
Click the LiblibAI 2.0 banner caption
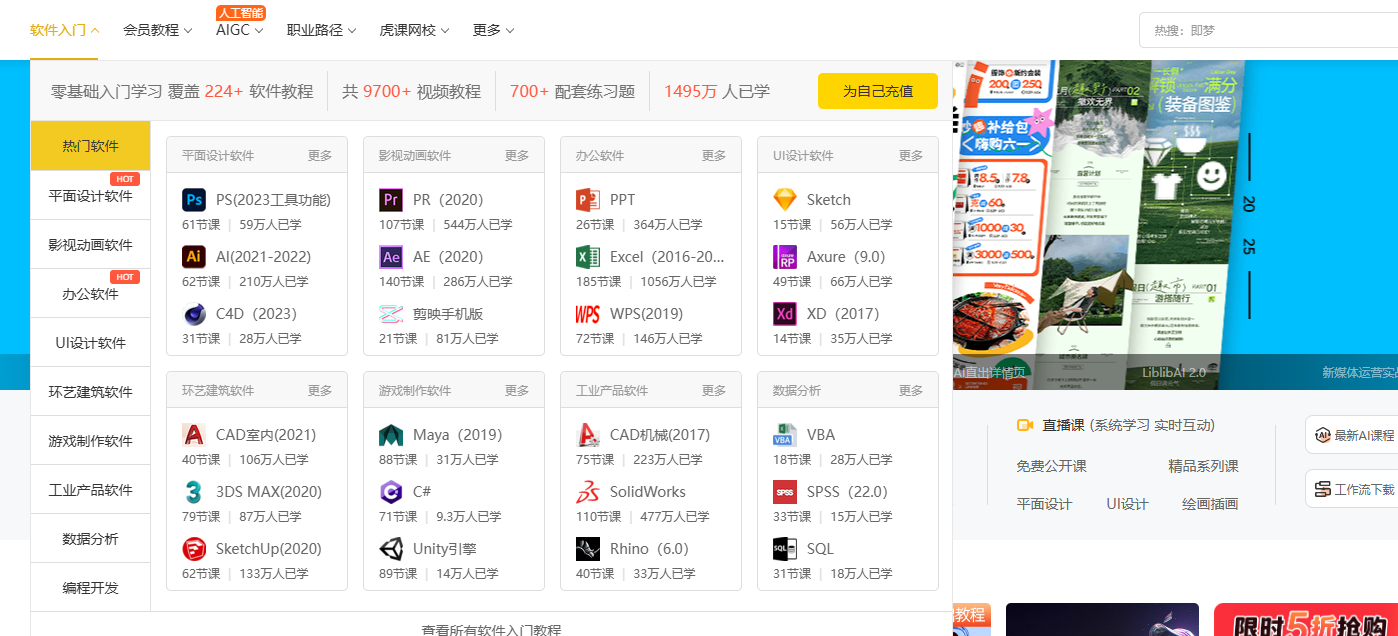click(x=1174, y=372)
